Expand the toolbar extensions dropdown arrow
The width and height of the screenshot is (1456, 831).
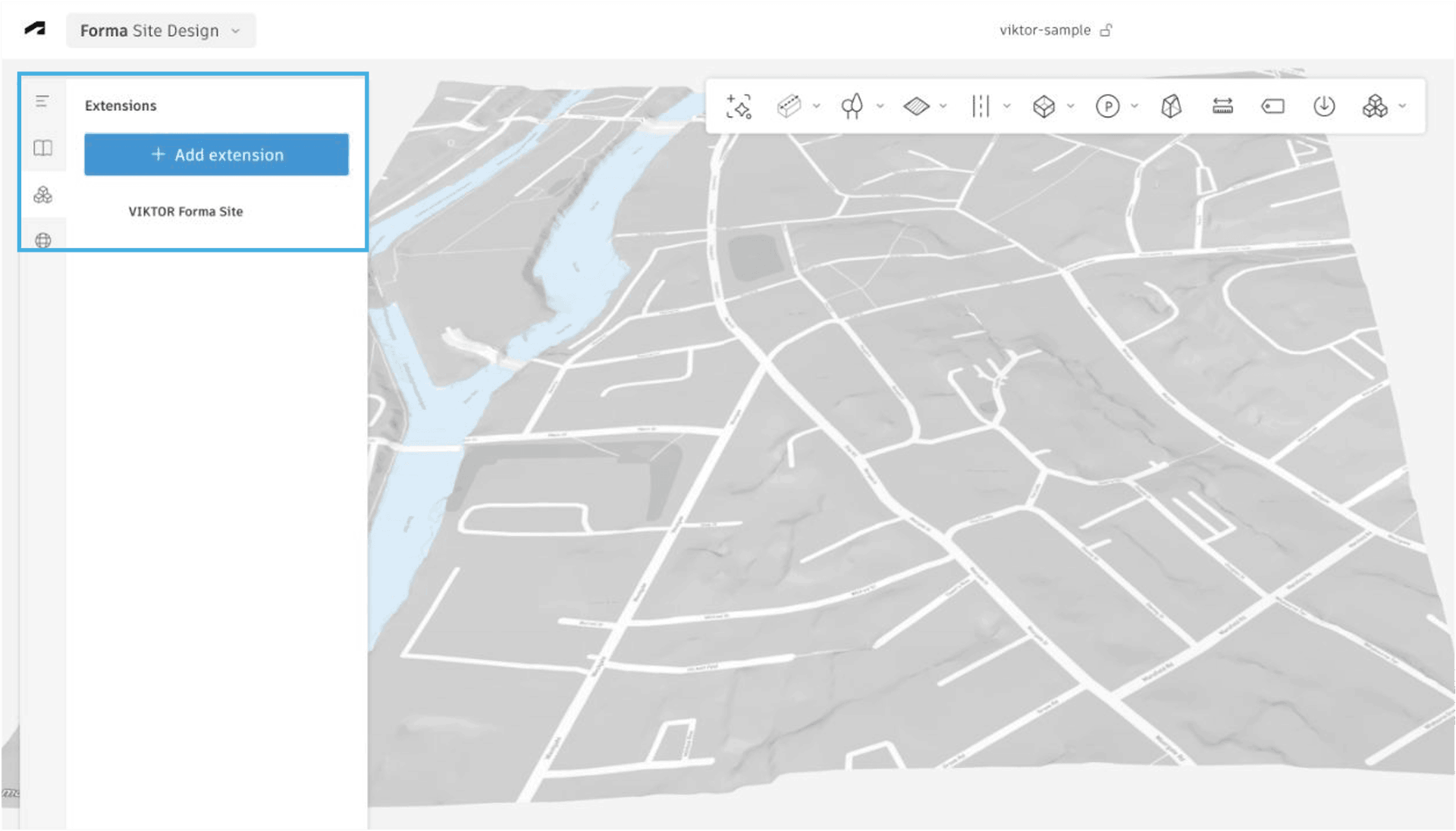tap(1402, 106)
